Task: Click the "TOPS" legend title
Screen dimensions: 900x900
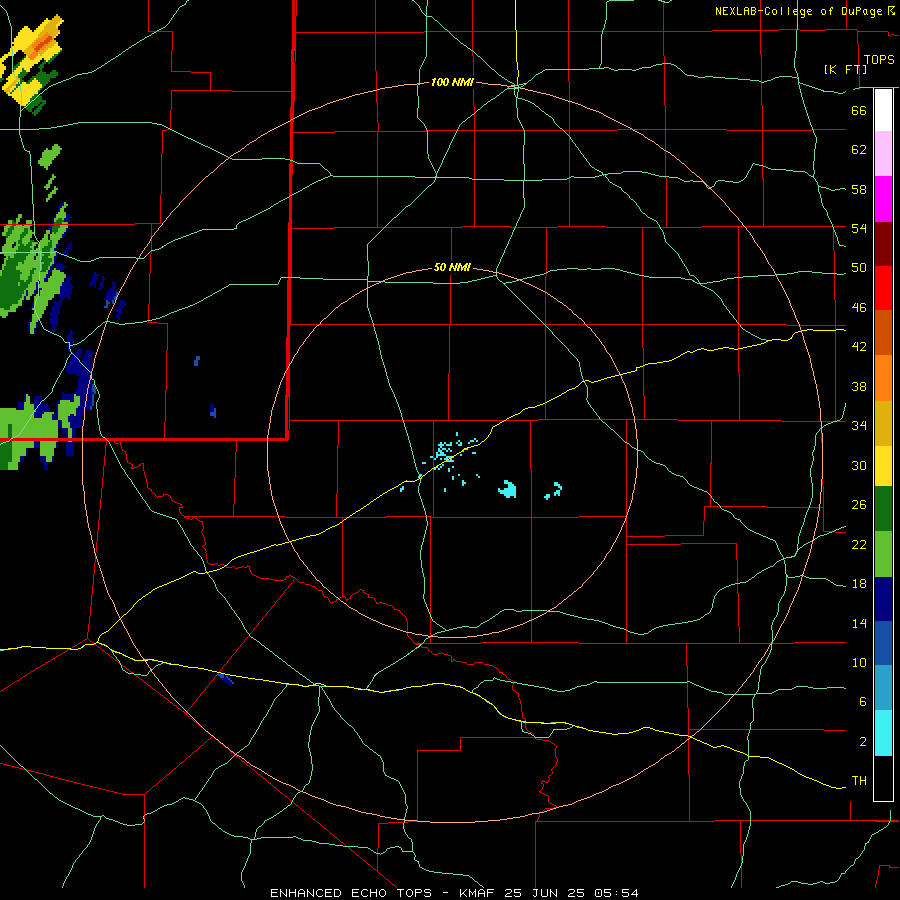Action: (879, 60)
